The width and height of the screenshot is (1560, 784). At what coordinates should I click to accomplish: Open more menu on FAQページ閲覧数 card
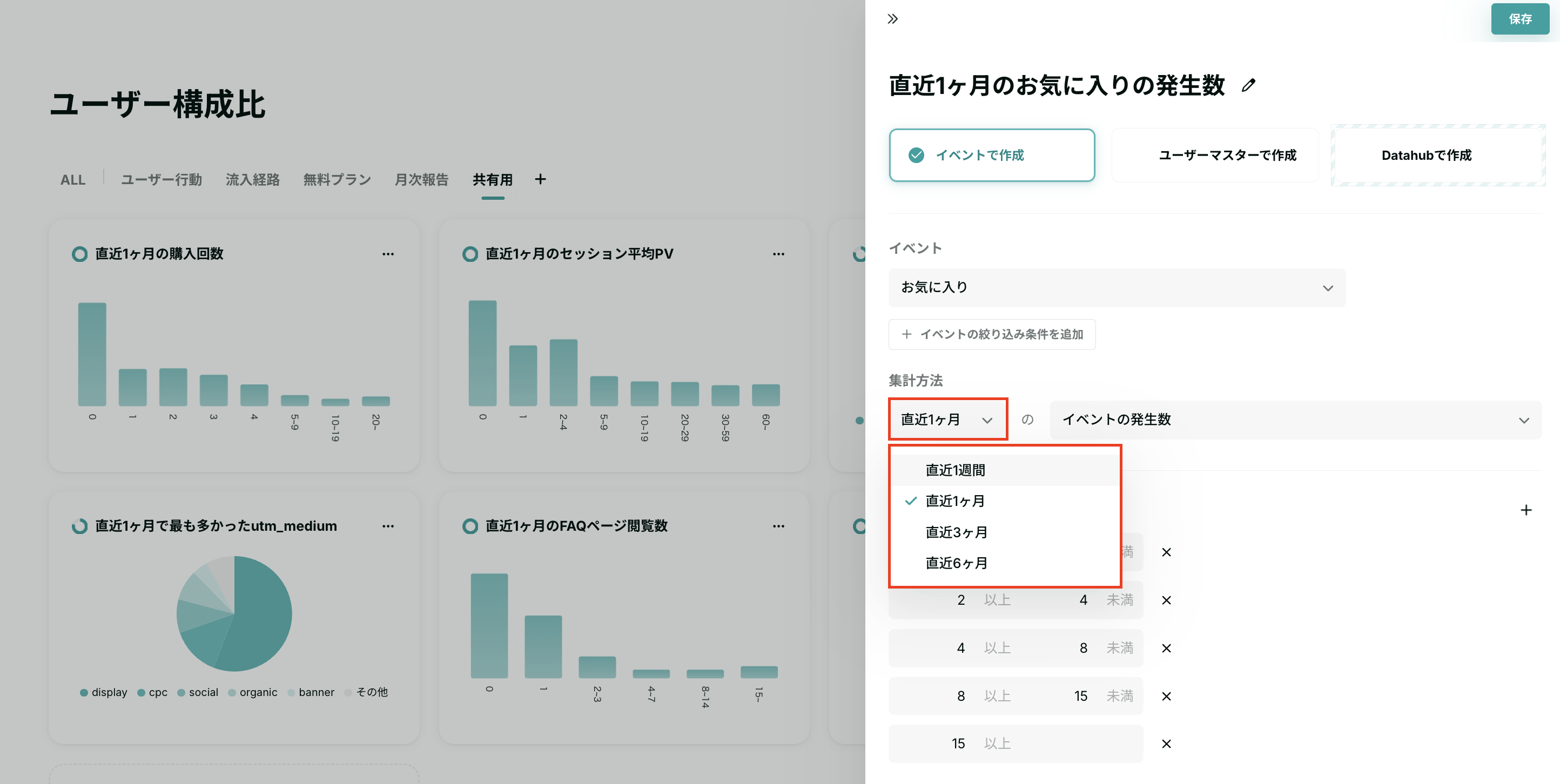[778, 526]
